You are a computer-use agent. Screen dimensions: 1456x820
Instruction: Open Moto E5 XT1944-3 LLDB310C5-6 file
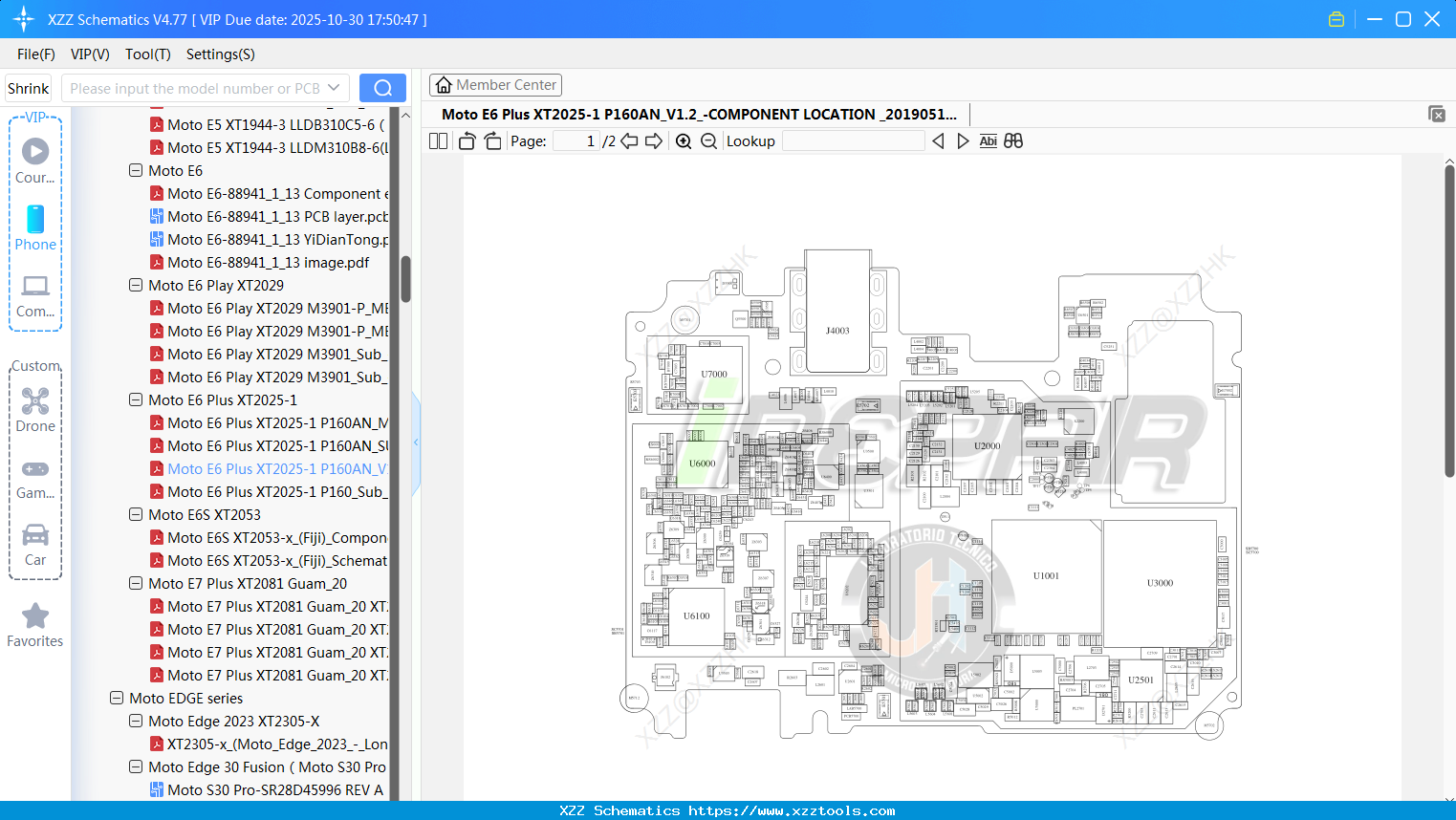pyautogui.click(x=269, y=125)
